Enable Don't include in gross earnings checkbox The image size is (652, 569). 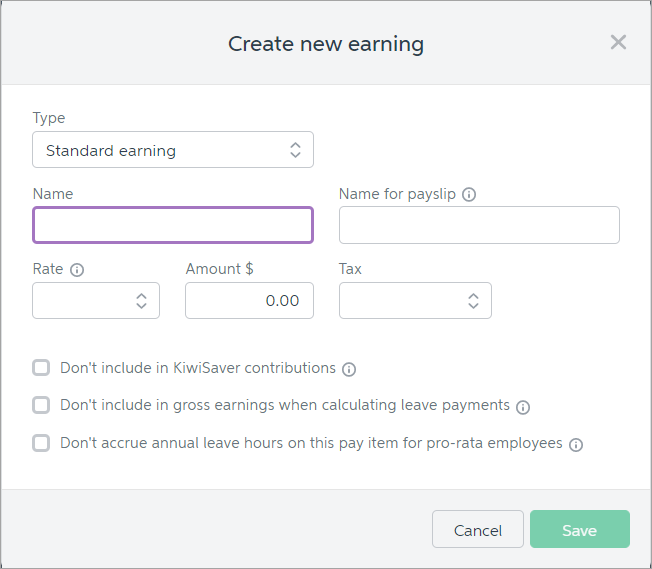[41, 405]
